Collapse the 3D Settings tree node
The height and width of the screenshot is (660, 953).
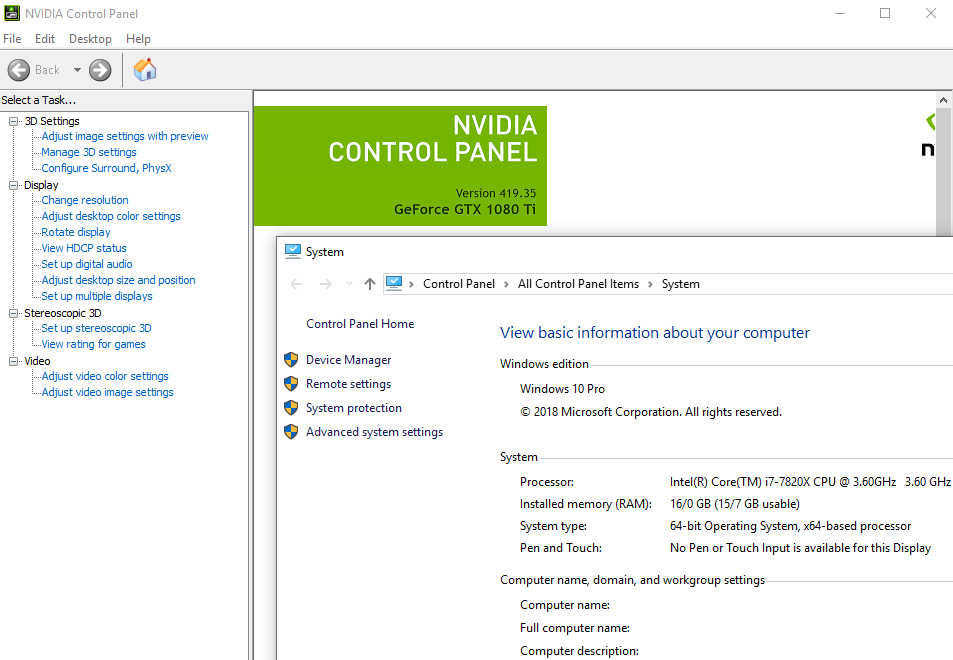tap(13, 121)
